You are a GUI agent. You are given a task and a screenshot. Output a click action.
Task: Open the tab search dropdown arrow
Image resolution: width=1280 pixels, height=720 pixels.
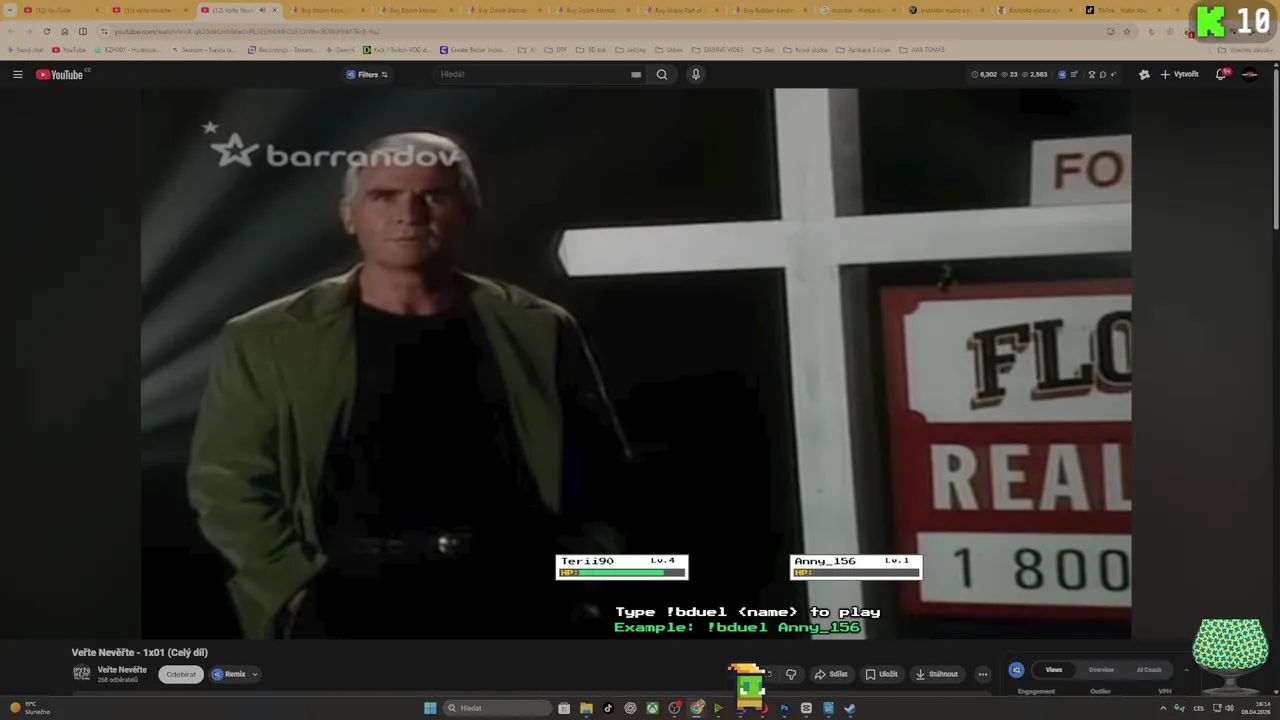pos(10,10)
